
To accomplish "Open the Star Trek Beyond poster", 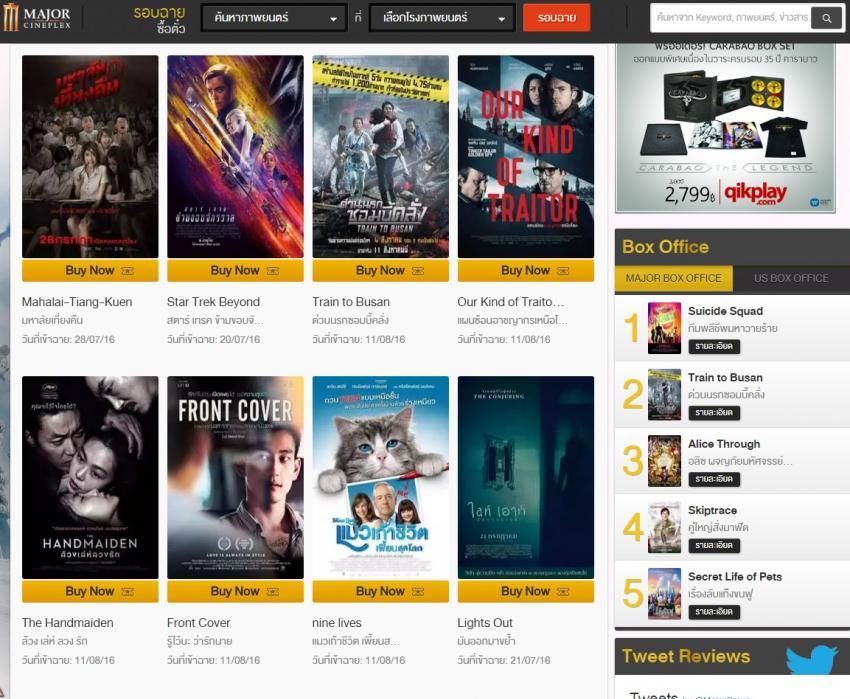I will point(235,156).
